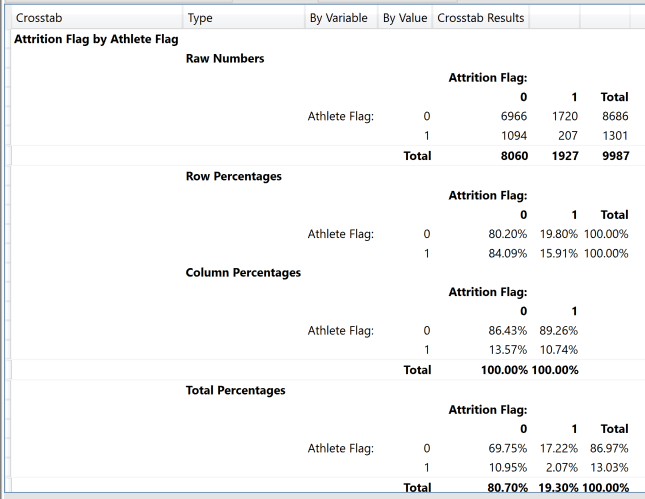Click raw row total 1301
The width and height of the screenshot is (645, 499).
click(615, 135)
